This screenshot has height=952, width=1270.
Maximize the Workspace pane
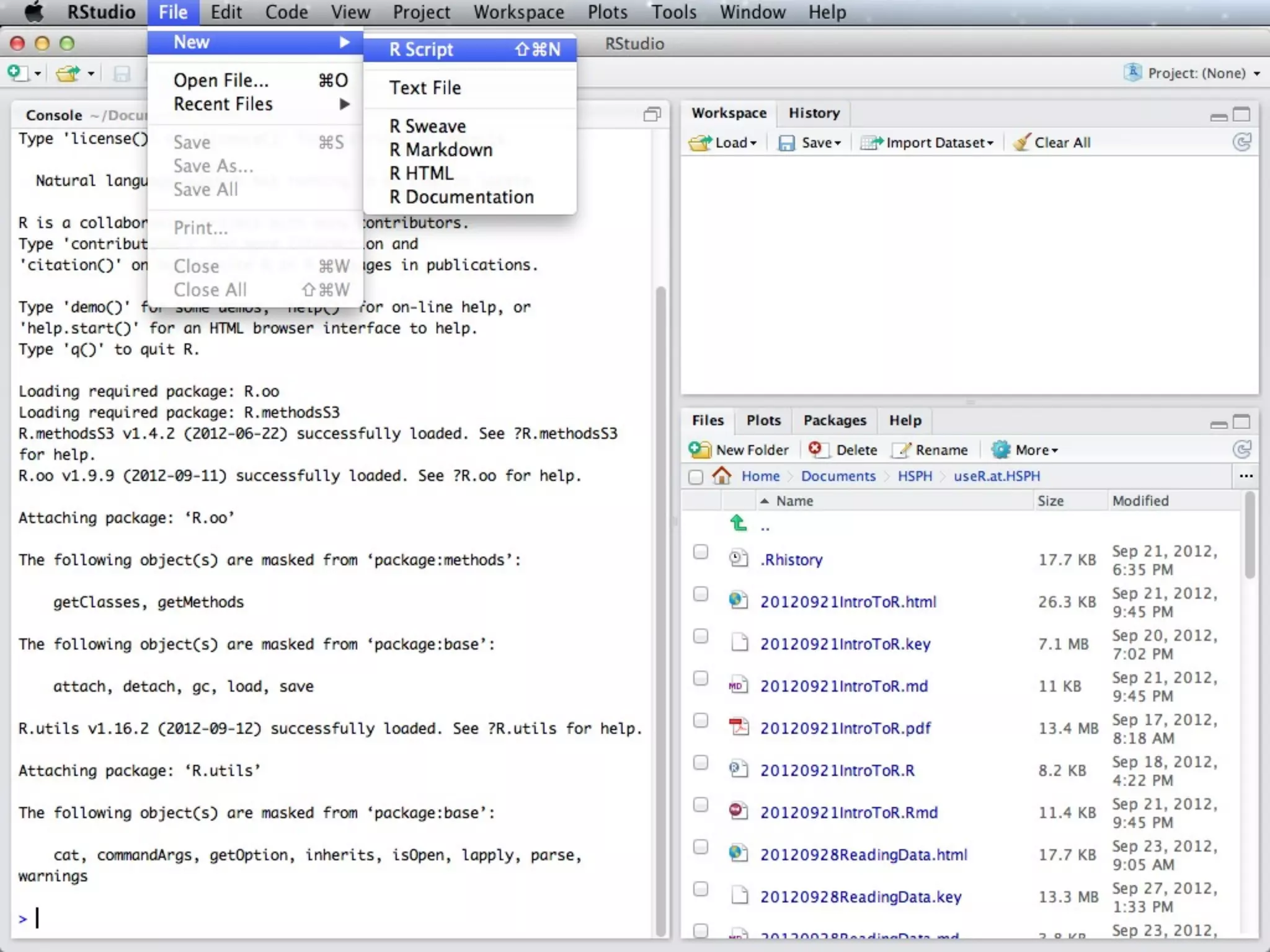tap(1241, 114)
